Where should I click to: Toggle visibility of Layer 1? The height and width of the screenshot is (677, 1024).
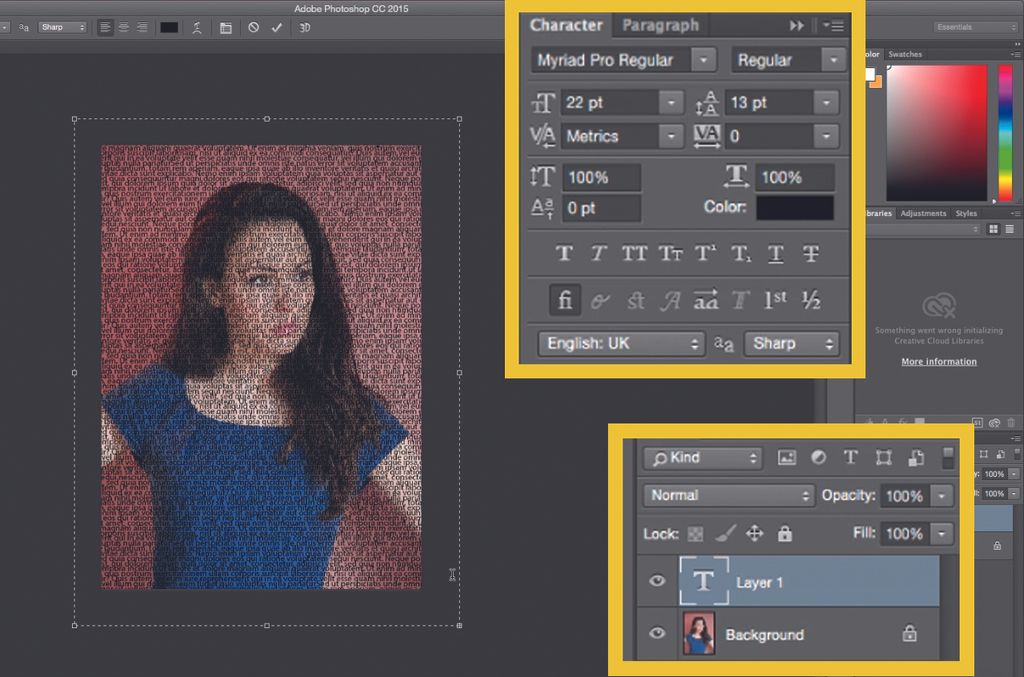click(657, 581)
